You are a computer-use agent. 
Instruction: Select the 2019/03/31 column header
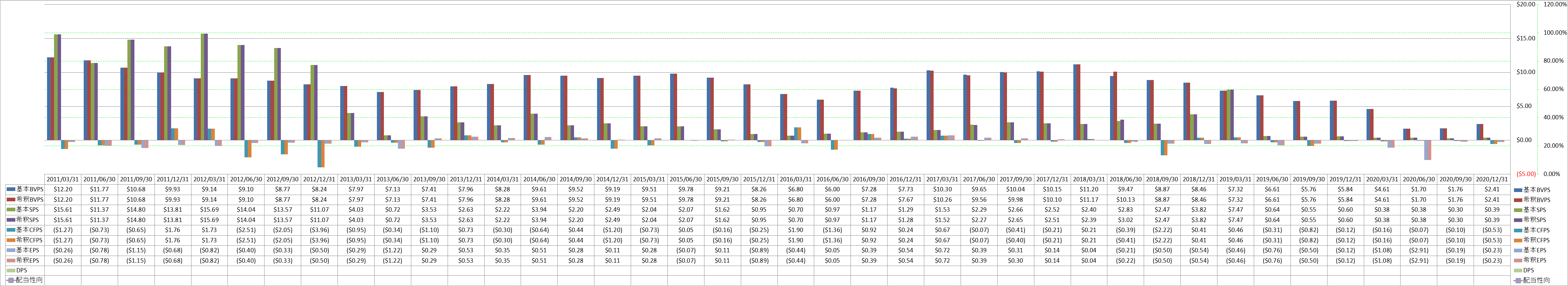[1236, 180]
